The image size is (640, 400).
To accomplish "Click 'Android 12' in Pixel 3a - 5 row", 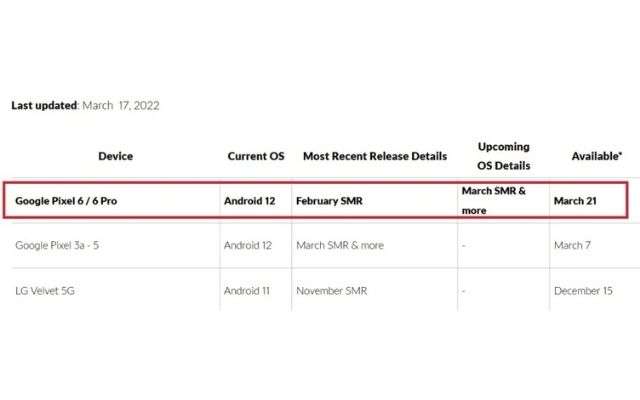I will pos(248,245).
